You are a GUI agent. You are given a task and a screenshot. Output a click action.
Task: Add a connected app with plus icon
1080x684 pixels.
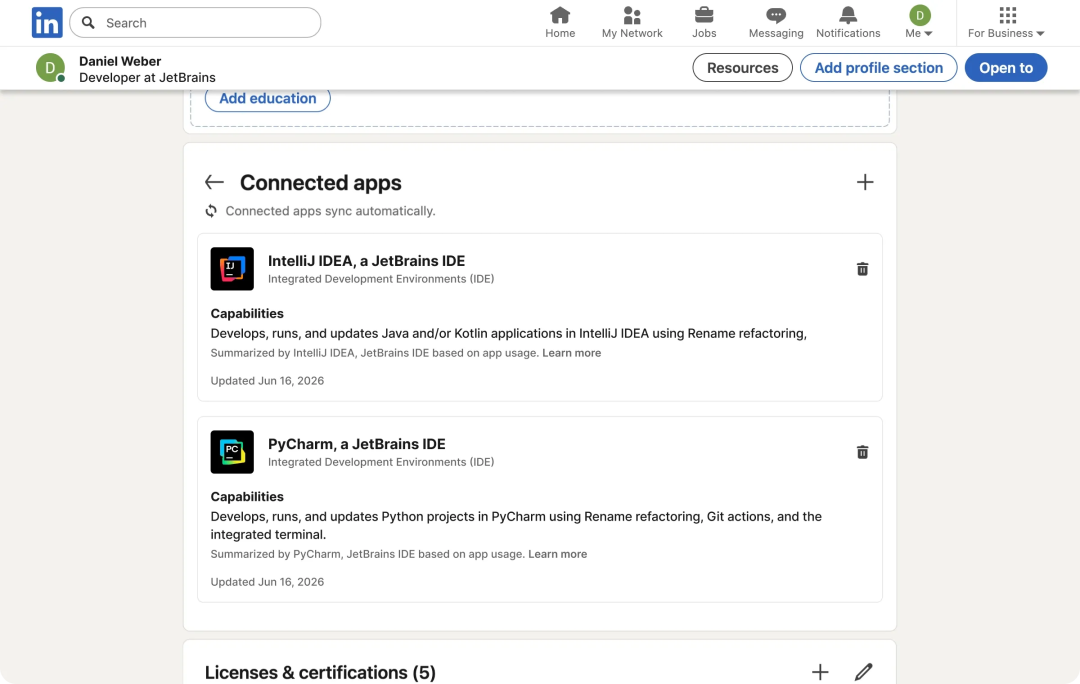[865, 182]
